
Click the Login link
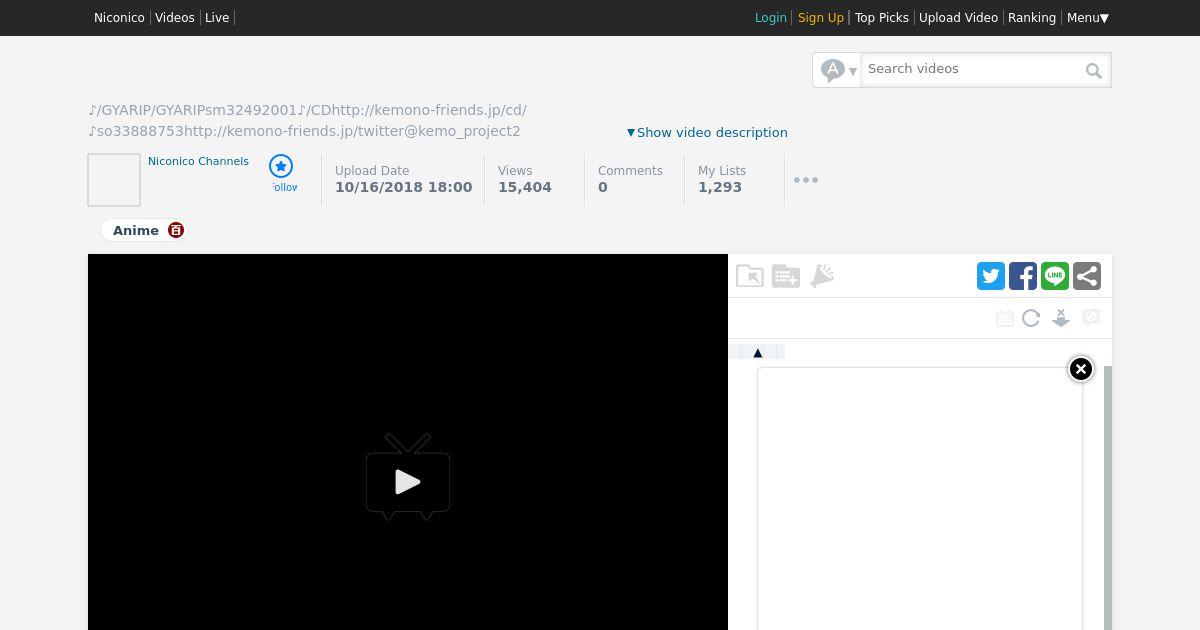point(771,18)
